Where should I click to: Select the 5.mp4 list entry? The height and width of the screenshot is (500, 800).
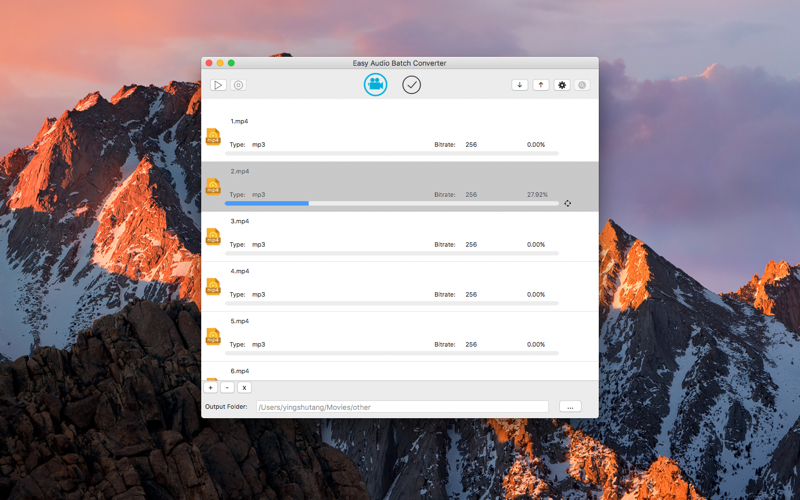(400, 337)
